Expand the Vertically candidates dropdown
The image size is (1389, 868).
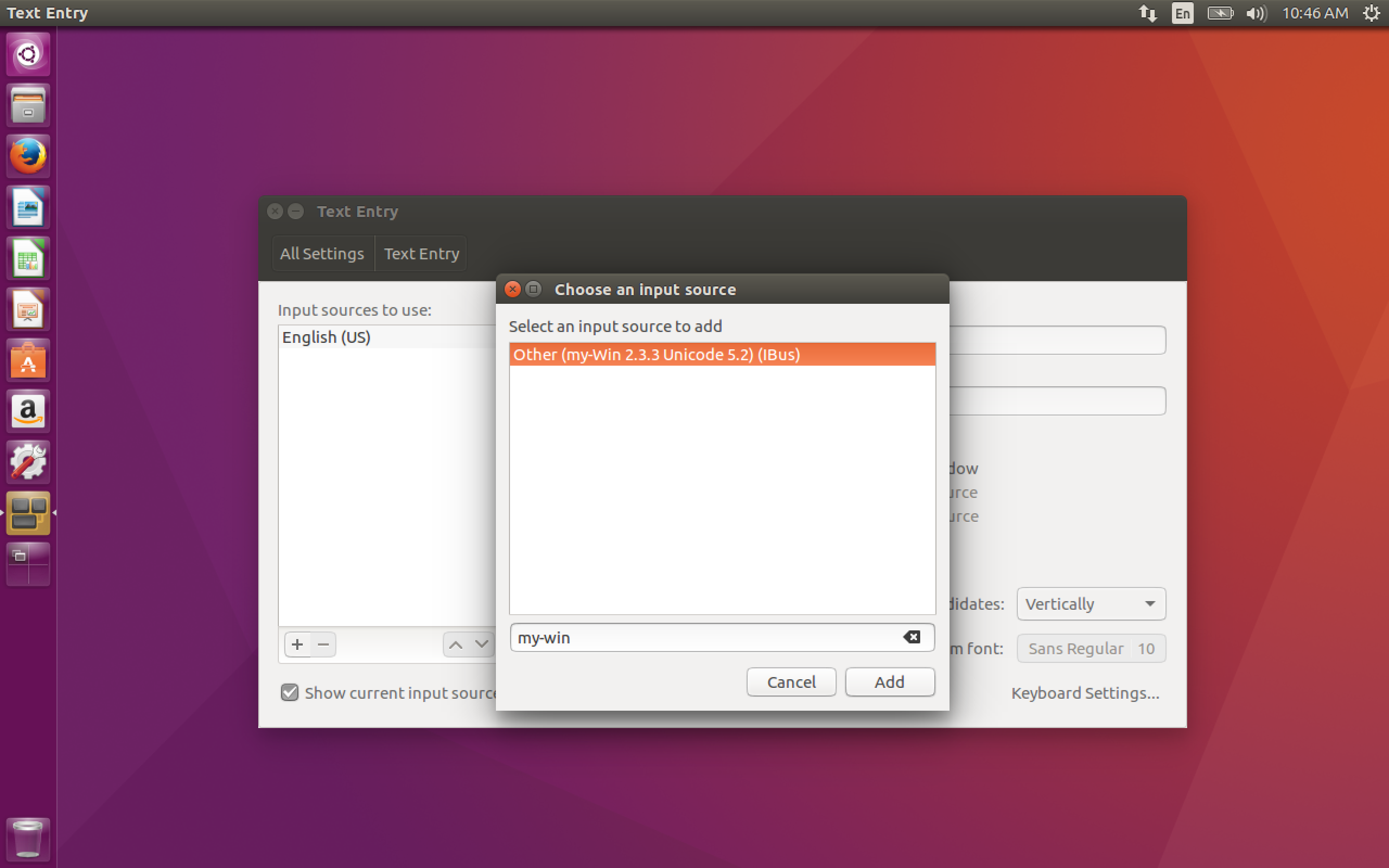[x=1091, y=603]
